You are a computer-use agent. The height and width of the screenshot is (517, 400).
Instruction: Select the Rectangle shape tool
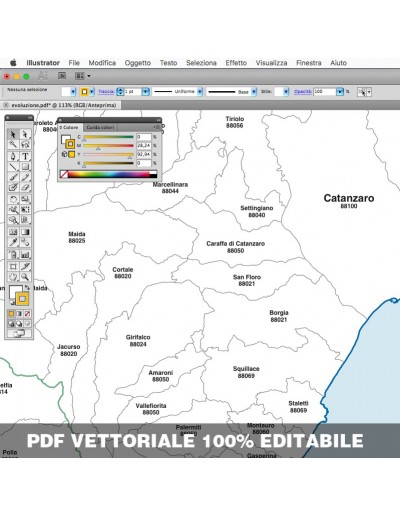(25, 166)
